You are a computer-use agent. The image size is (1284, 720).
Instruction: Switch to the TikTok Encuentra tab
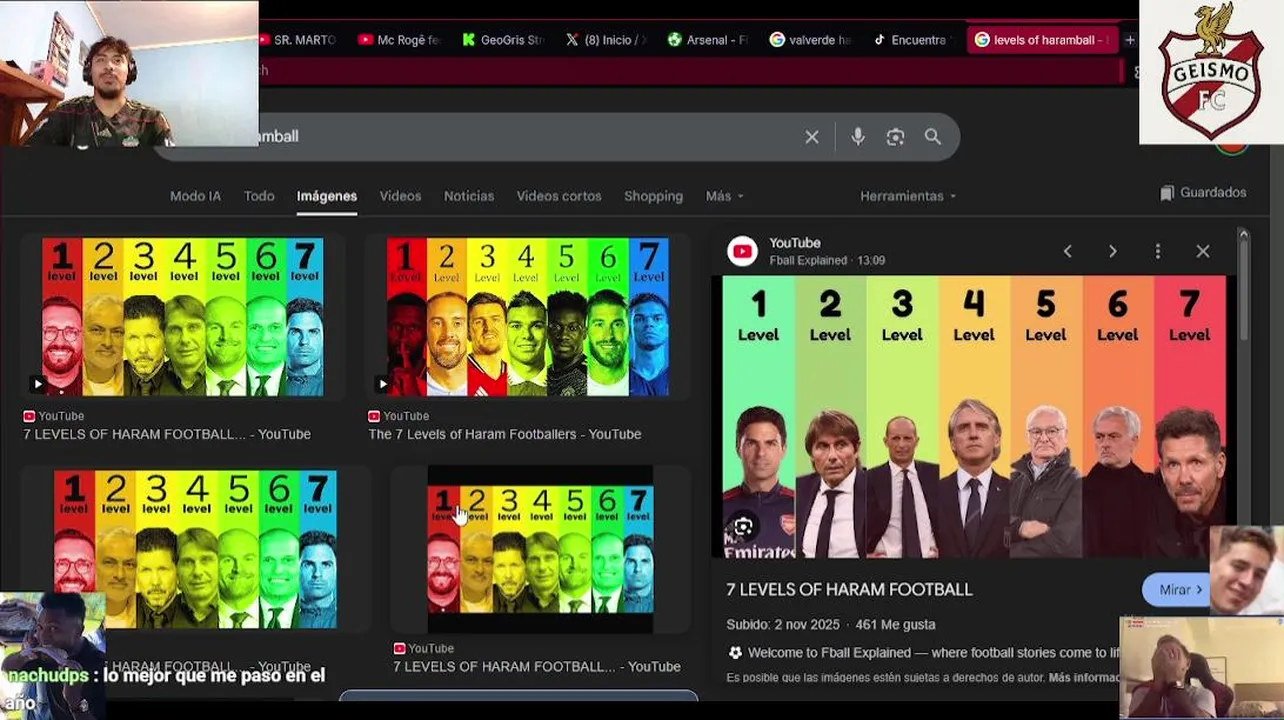point(912,40)
